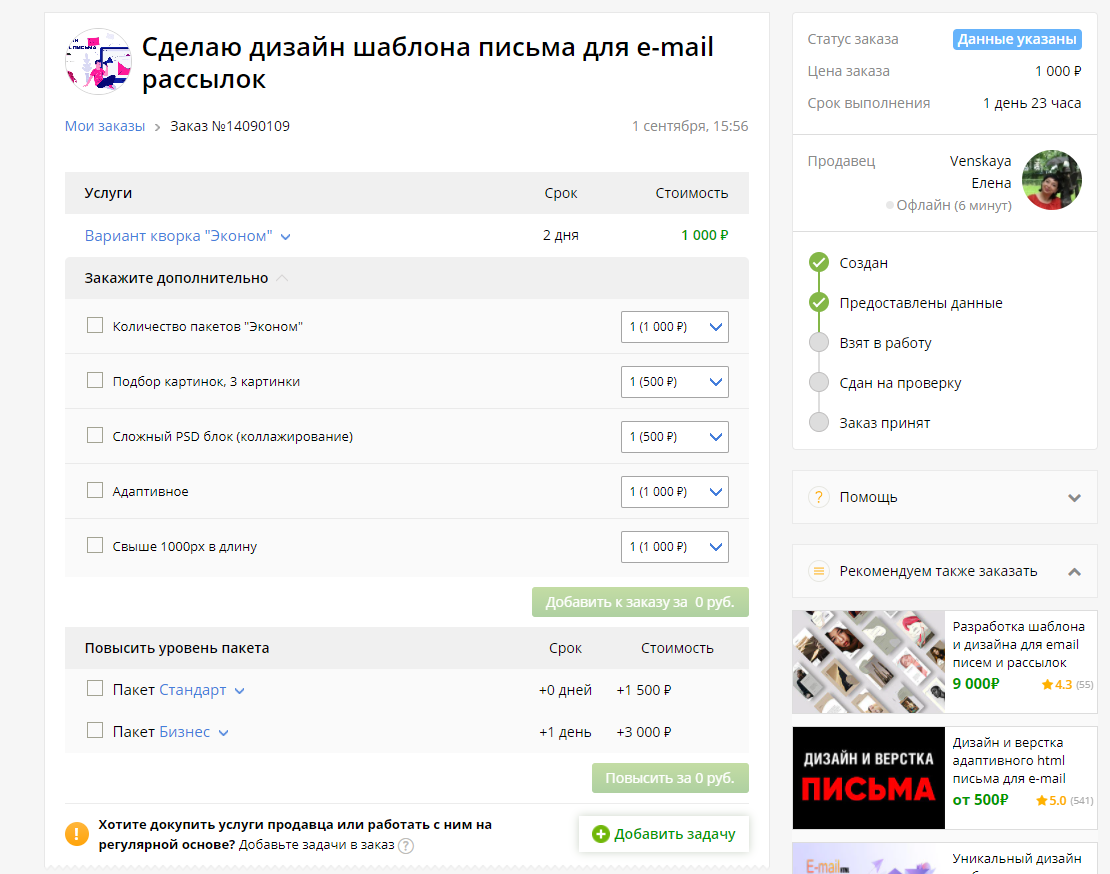
Task: Check Сложный PSD блок option
Action: (95, 435)
